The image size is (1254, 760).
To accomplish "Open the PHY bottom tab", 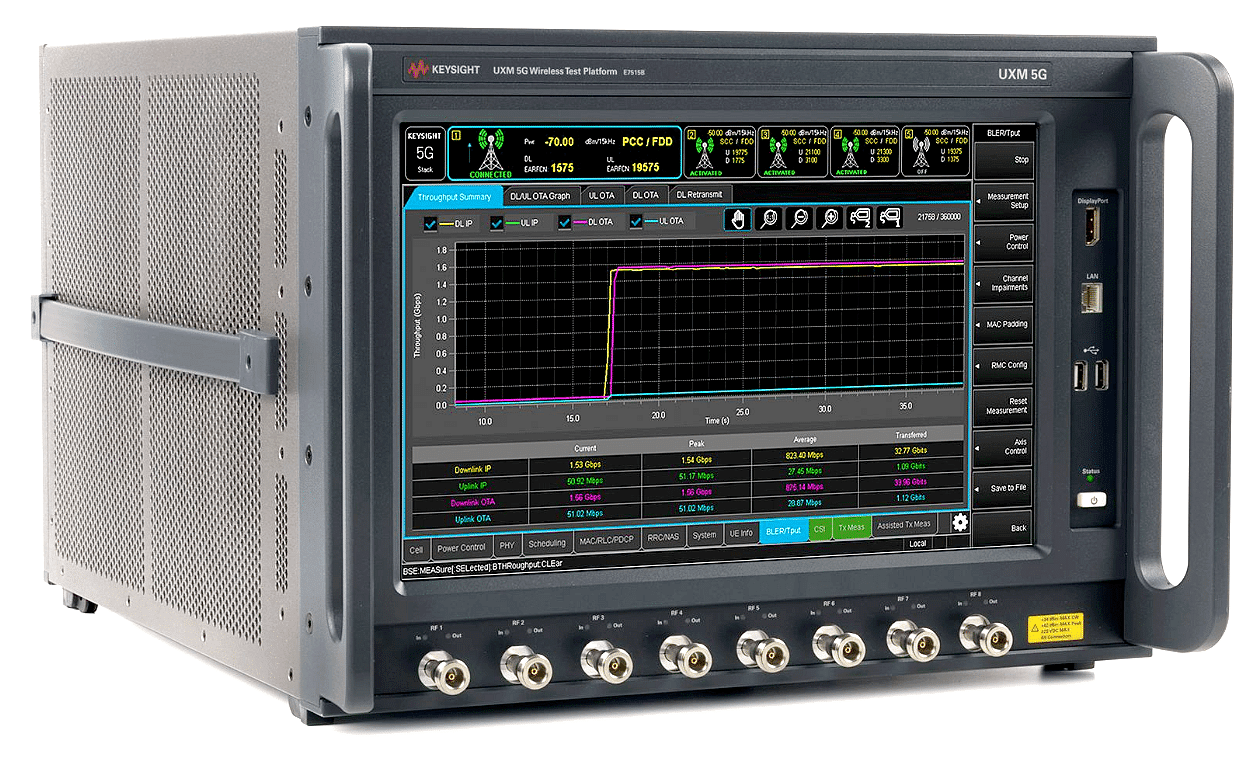I will click(507, 545).
